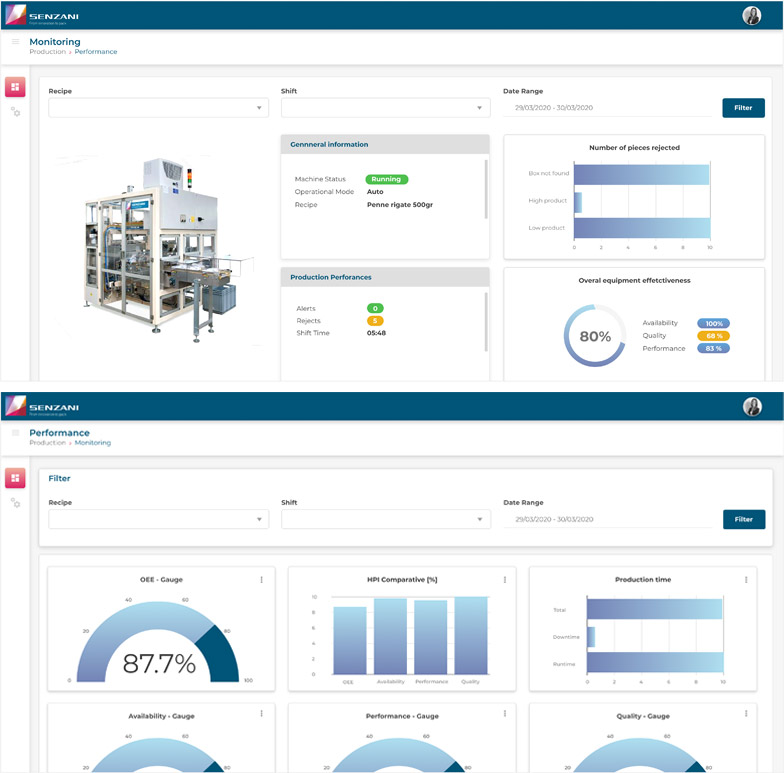Click the Low product bar in rejected chart
This screenshot has height=773, width=784.
(642, 228)
